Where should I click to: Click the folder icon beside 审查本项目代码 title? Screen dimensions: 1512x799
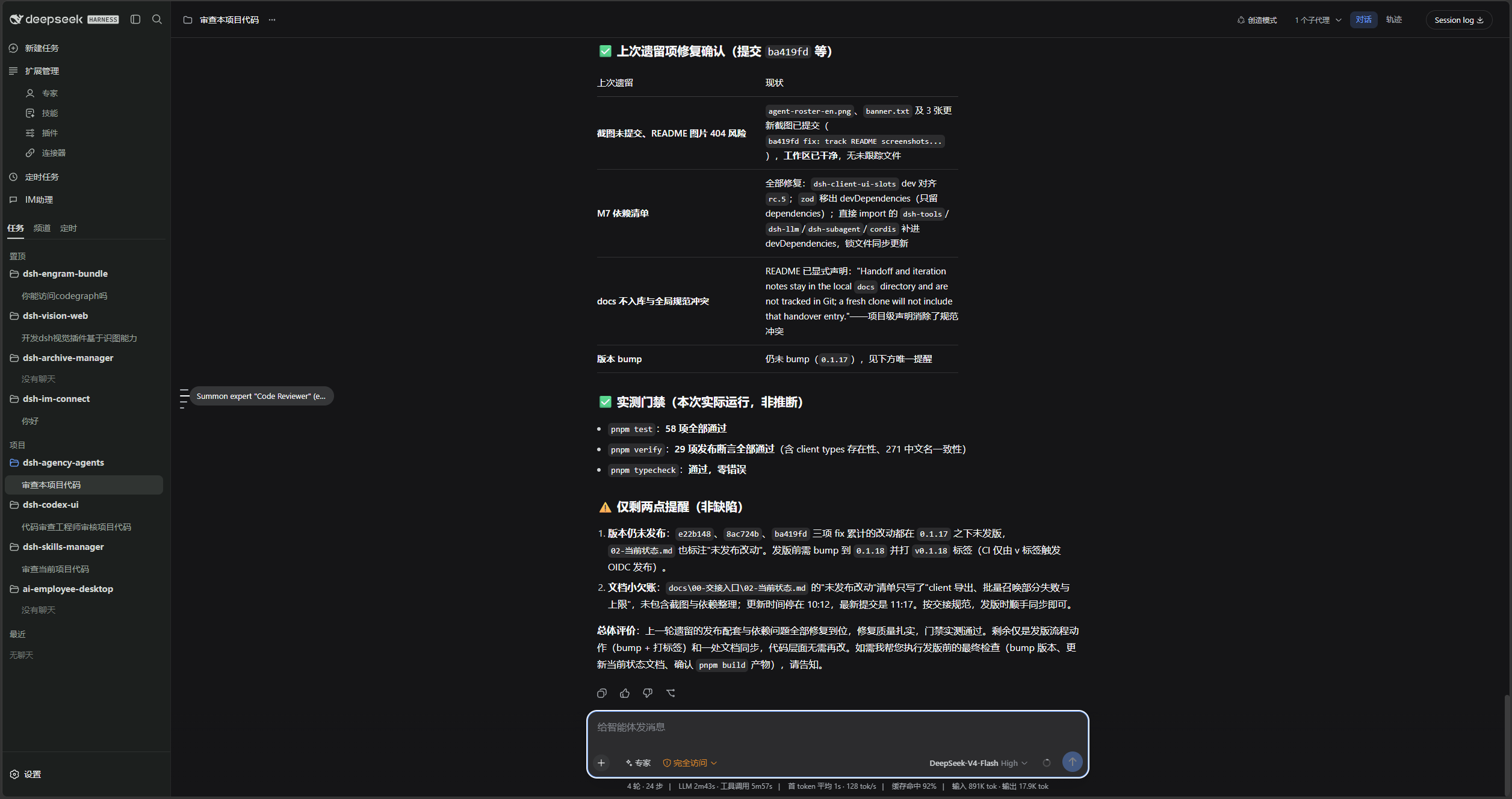pos(188,20)
